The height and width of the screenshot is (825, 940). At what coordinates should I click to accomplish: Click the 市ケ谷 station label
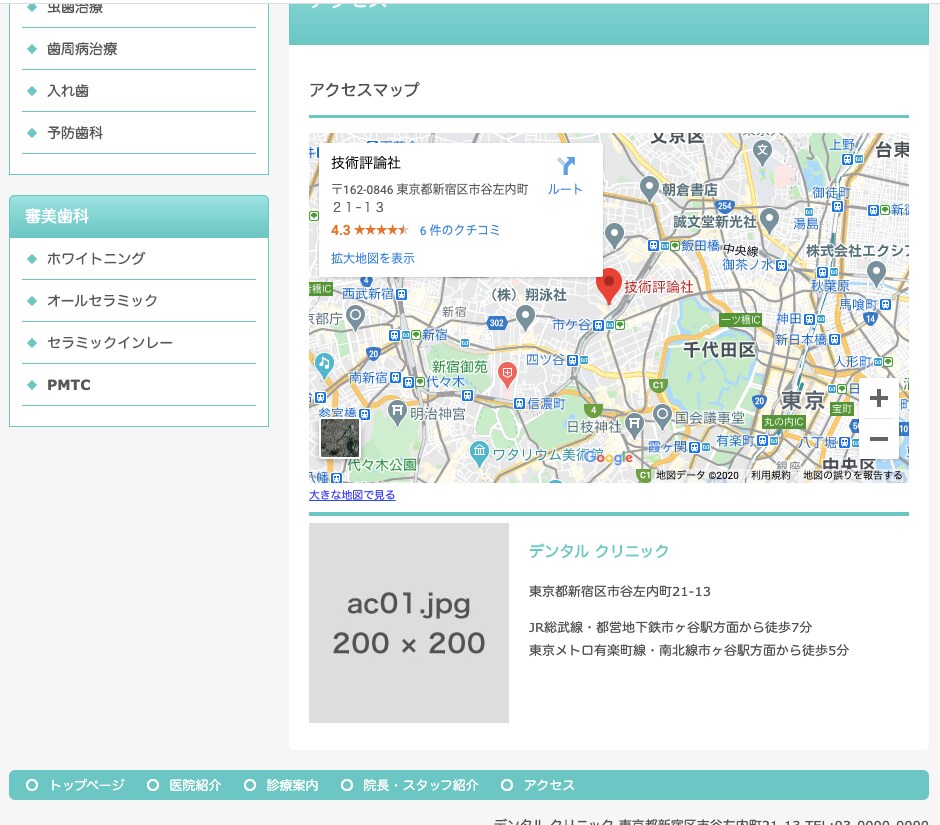pos(571,324)
